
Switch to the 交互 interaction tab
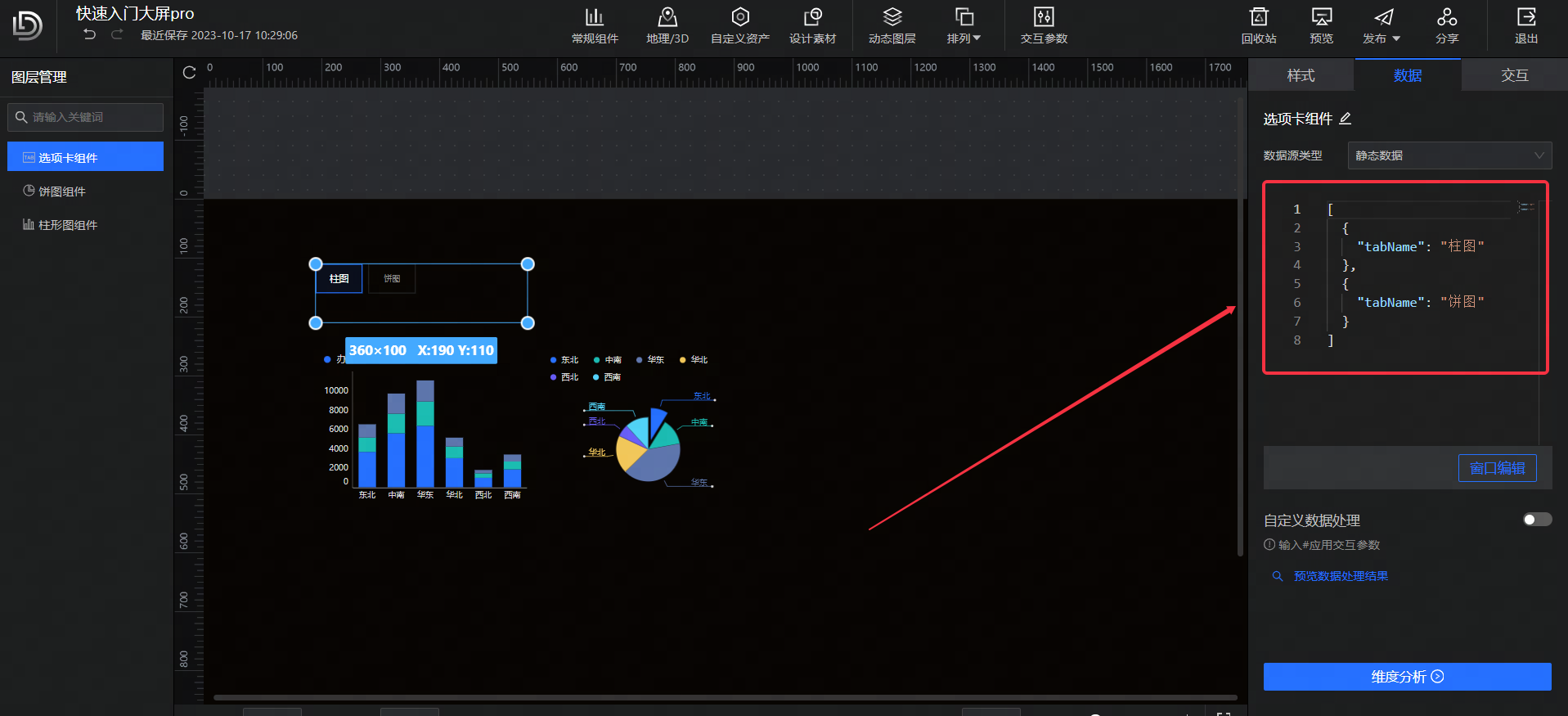[x=1514, y=75]
